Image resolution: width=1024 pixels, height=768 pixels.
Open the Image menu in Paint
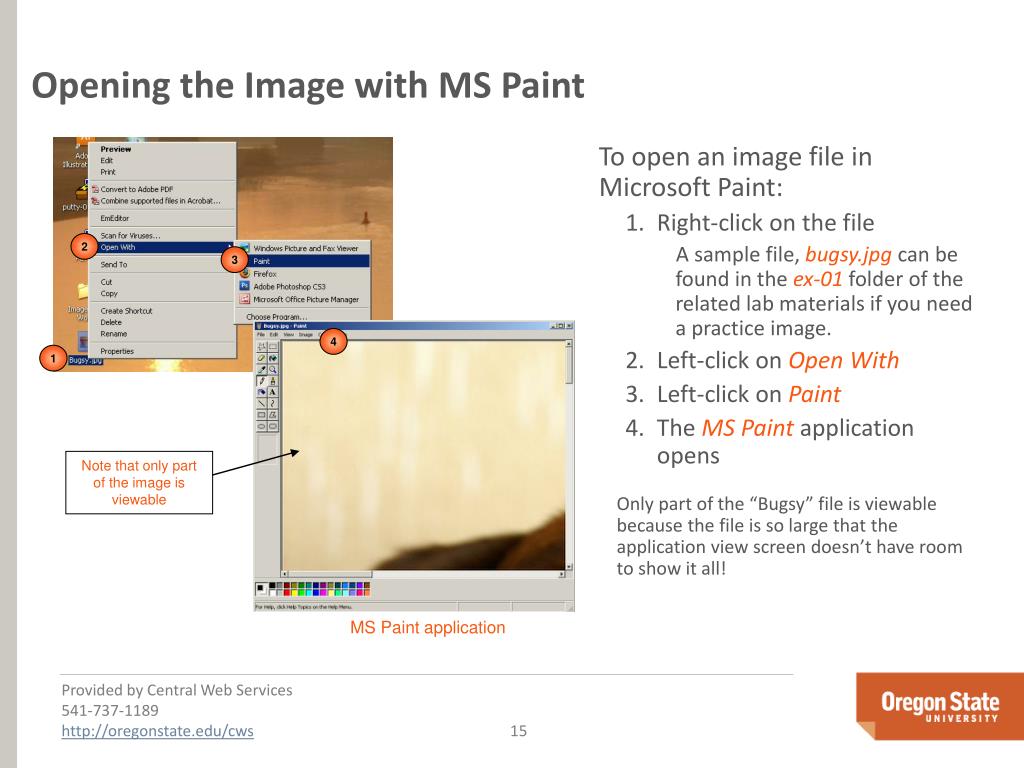(306, 334)
